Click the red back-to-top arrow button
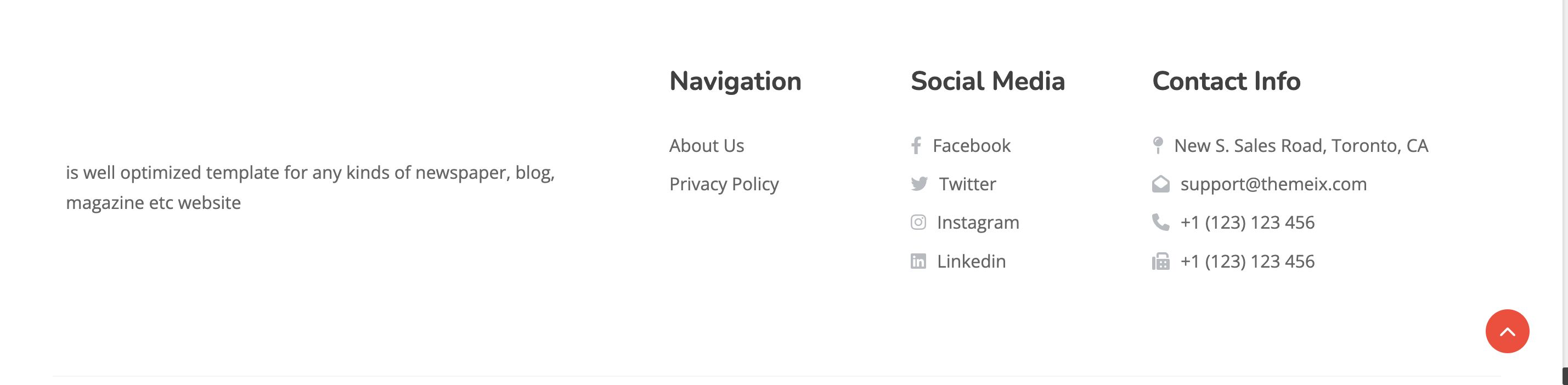1568x385 pixels. pyautogui.click(x=1507, y=331)
